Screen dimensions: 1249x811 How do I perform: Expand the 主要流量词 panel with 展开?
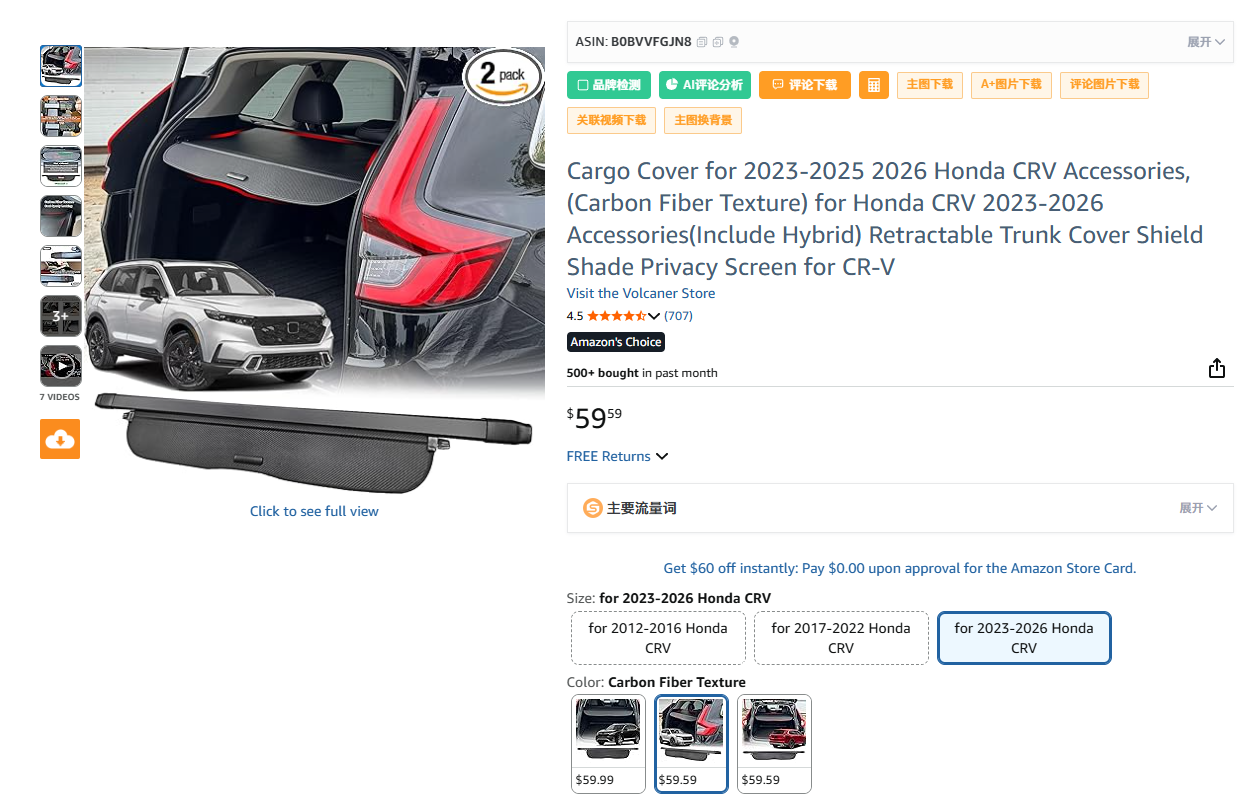point(1197,508)
